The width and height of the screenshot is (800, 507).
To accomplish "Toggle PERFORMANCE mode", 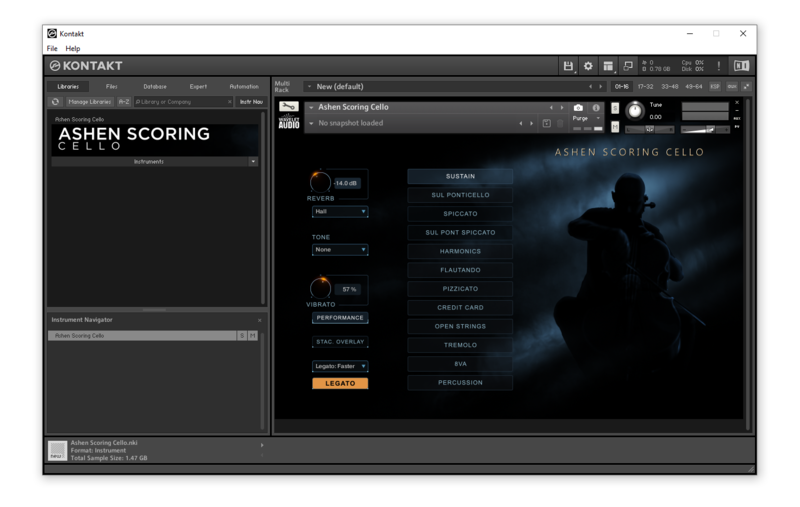I will [340, 318].
